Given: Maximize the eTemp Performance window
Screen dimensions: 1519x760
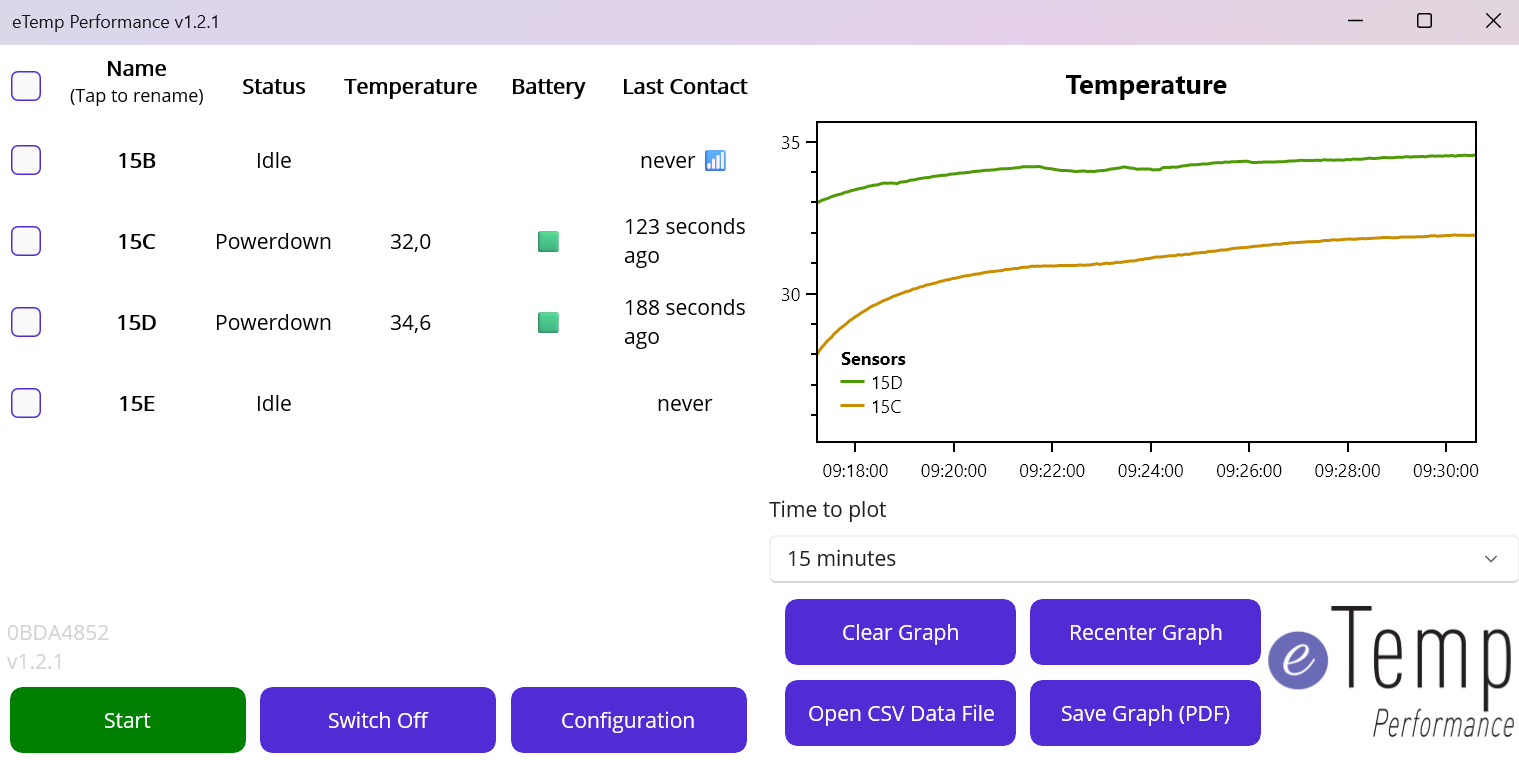Looking at the screenshot, I should pos(1425,21).
